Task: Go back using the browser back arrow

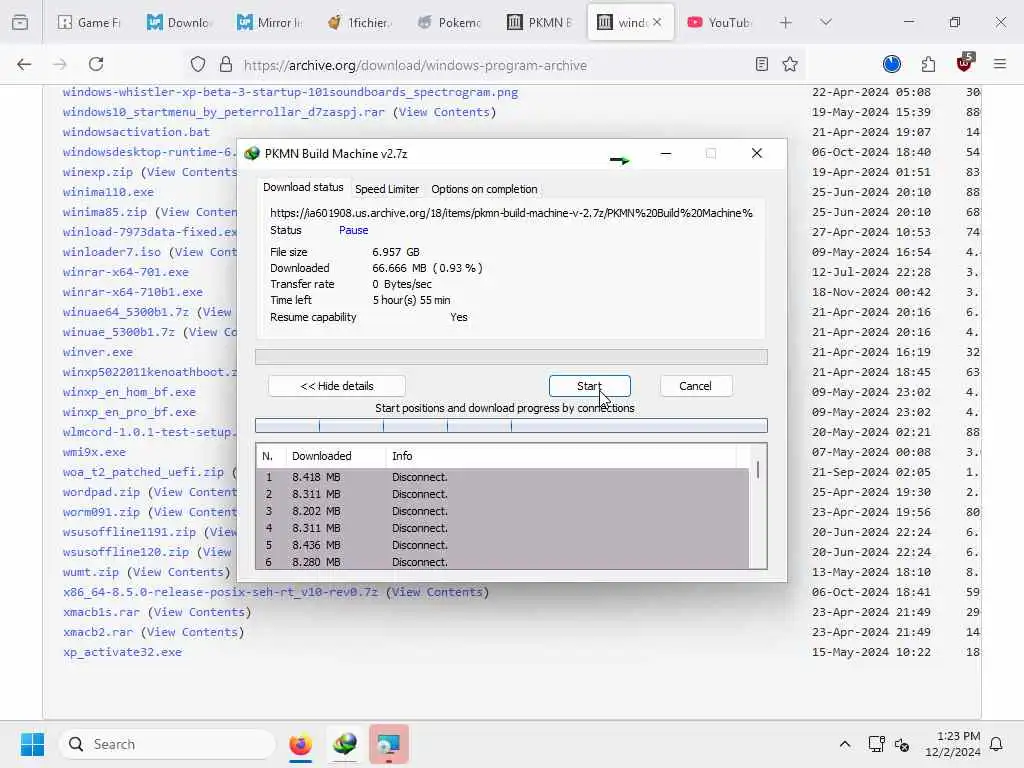Action: [24, 64]
